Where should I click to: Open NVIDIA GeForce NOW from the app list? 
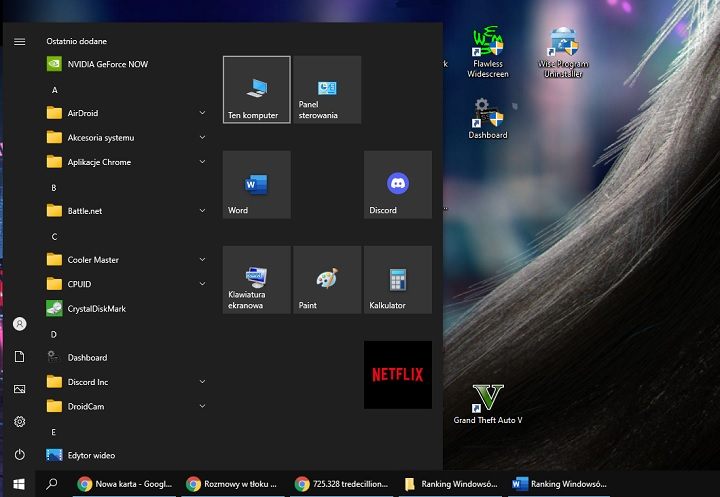[x=126, y=64]
